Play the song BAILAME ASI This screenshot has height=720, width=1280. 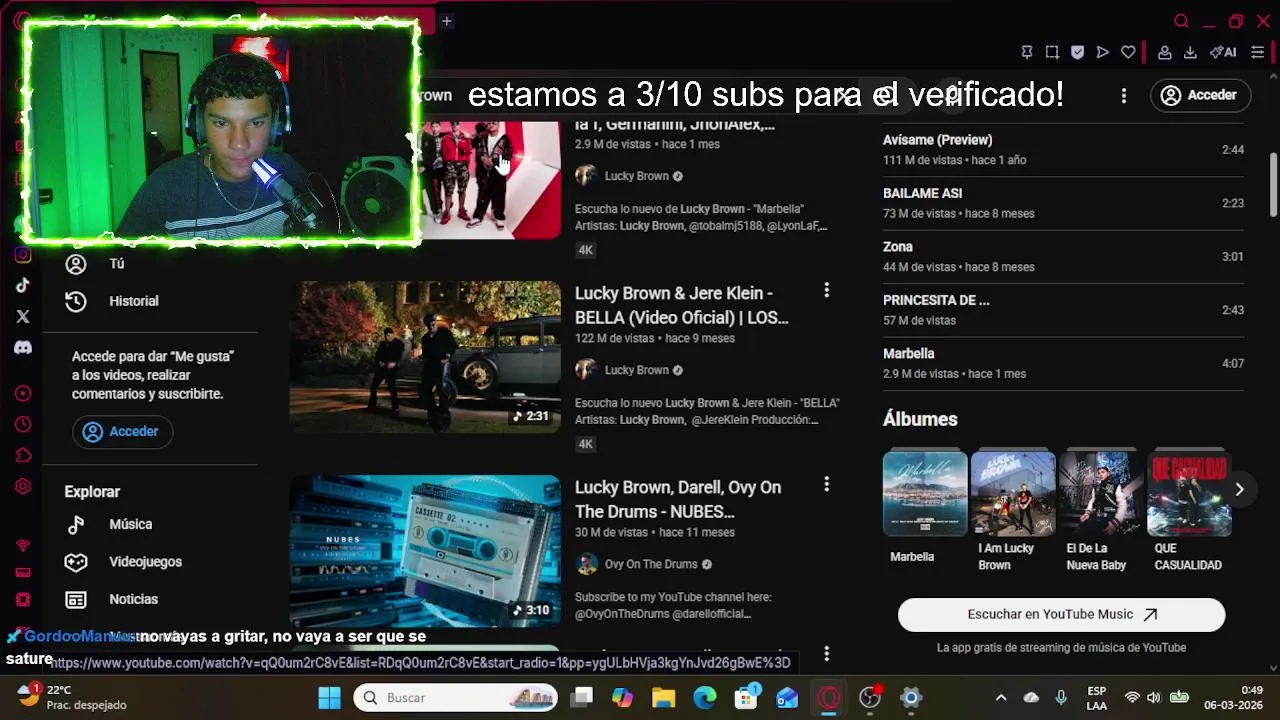pyautogui.click(x=1063, y=203)
